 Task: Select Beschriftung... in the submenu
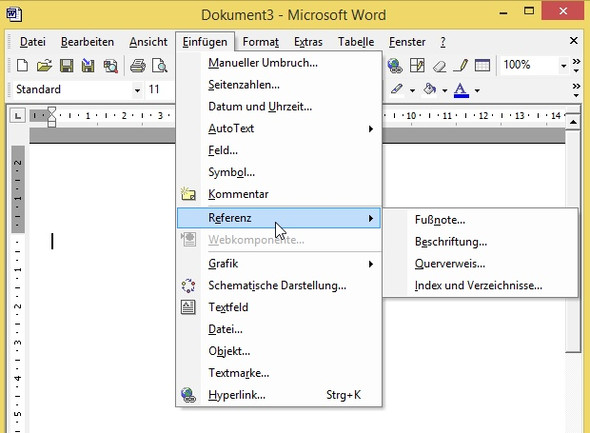pos(480,242)
